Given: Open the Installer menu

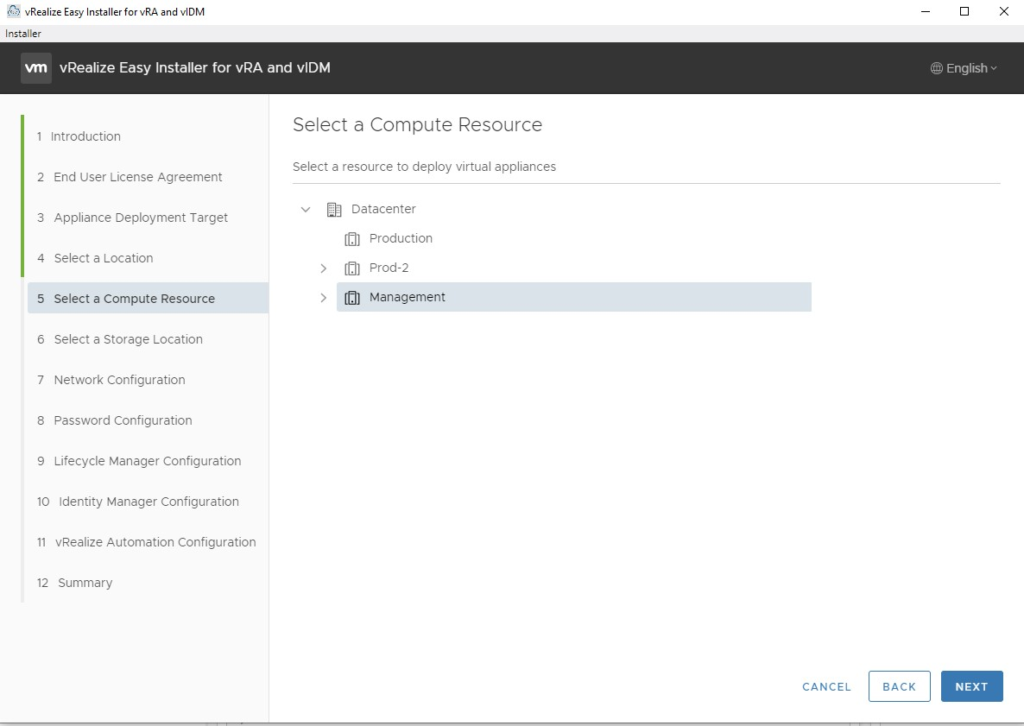Looking at the screenshot, I should click(23, 33).
